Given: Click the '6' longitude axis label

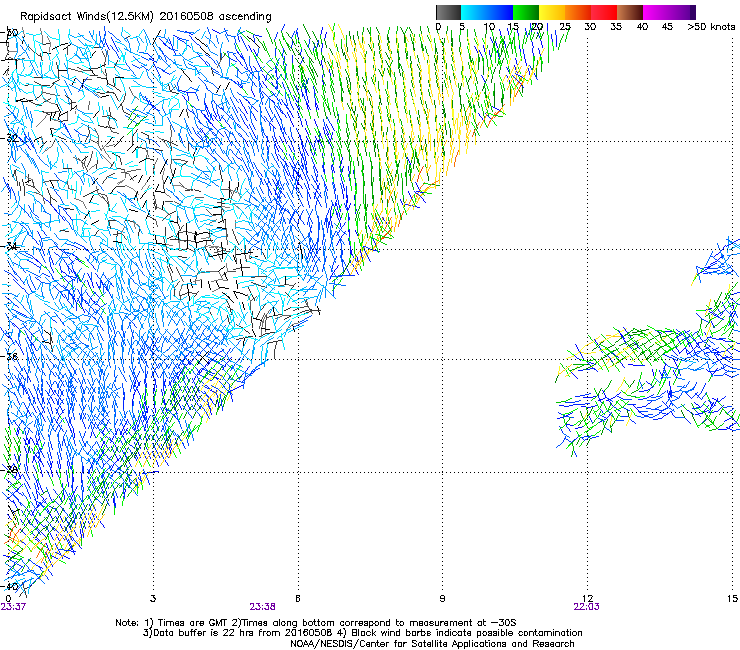Looking at the screenshot, I should coord(298,599).
